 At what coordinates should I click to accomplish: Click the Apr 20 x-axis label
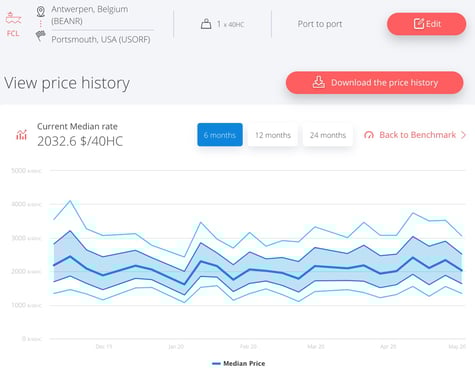388,347
